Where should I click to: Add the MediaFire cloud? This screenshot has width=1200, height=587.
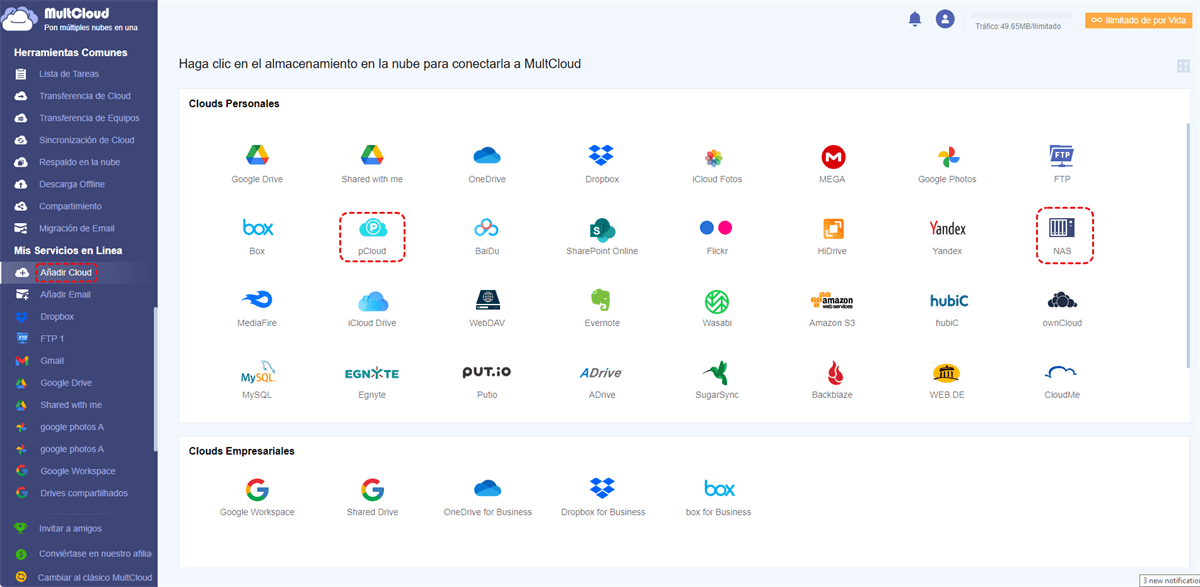257,300
